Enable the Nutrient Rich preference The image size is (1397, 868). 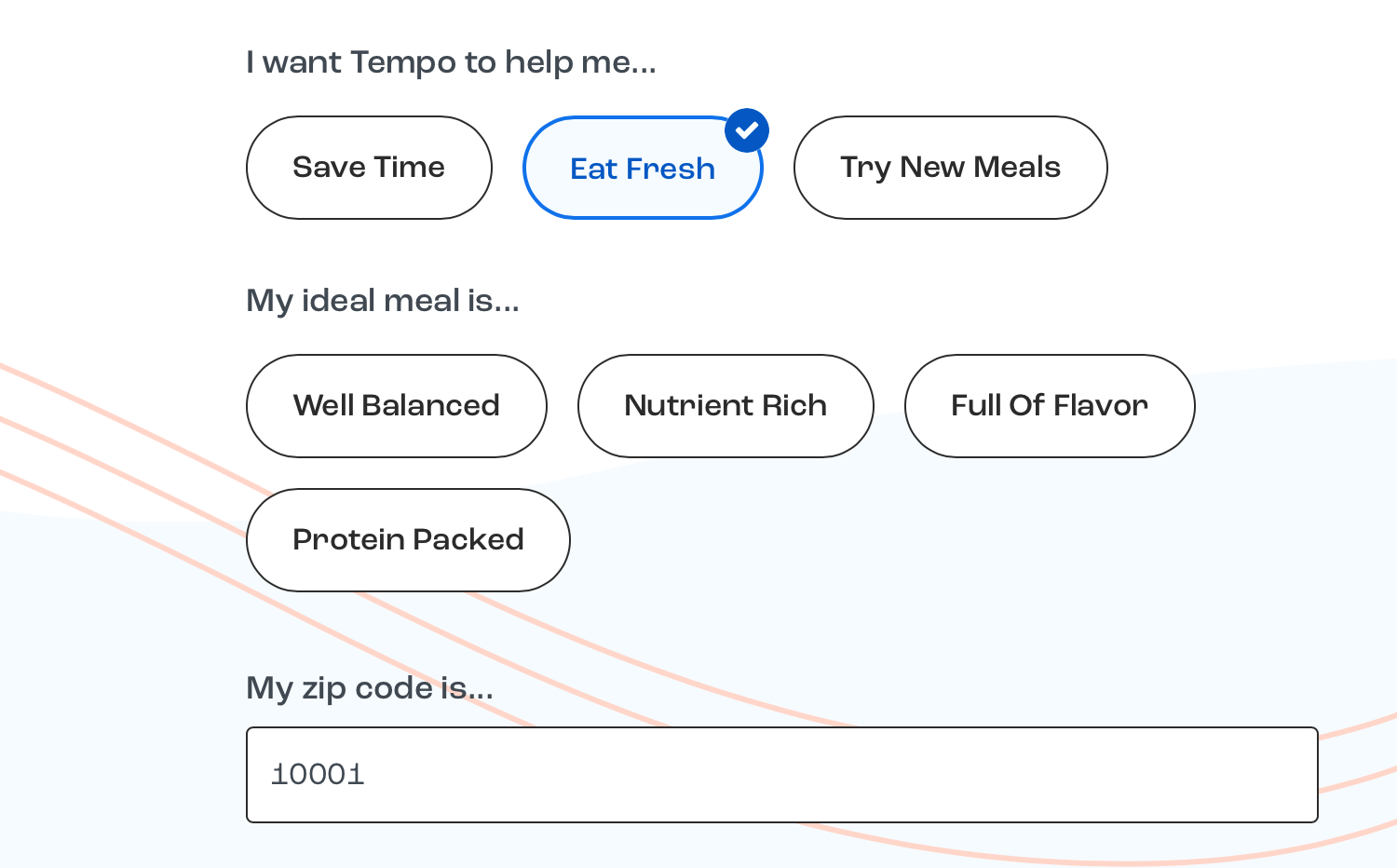click(x=726, y=406)
